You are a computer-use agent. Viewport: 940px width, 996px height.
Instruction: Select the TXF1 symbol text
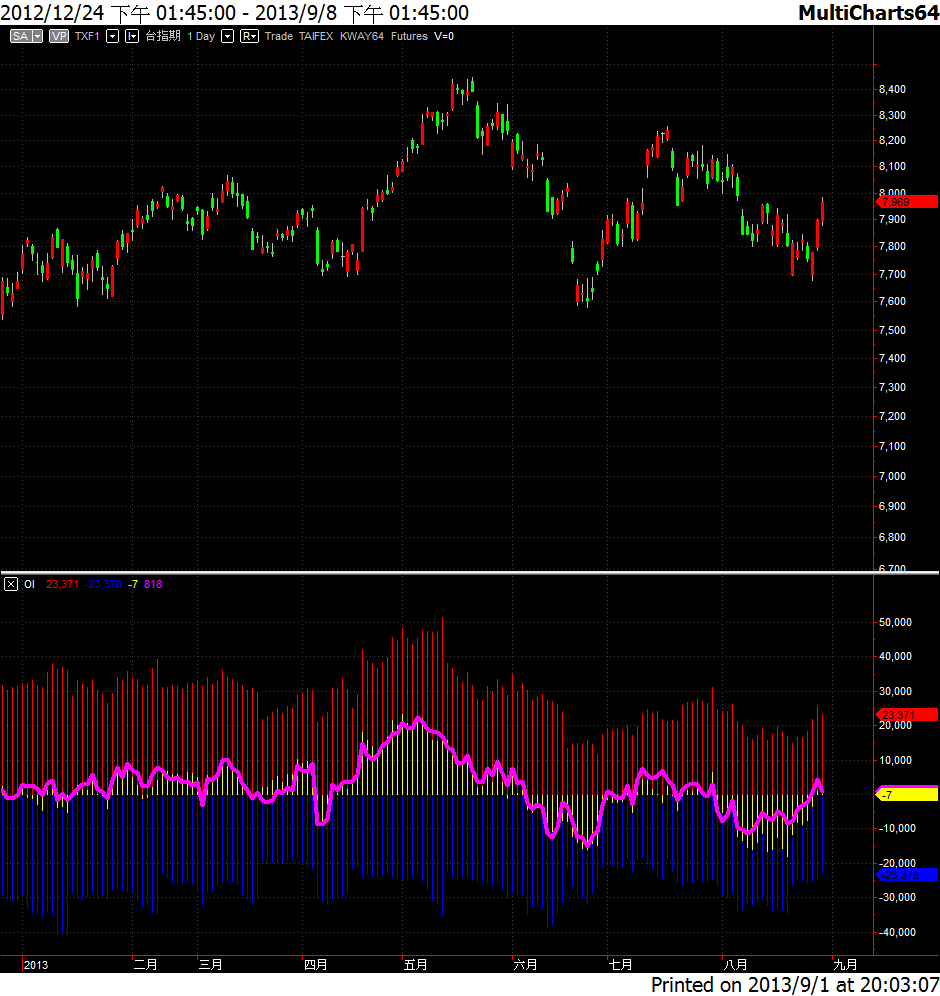pos(87,36)
